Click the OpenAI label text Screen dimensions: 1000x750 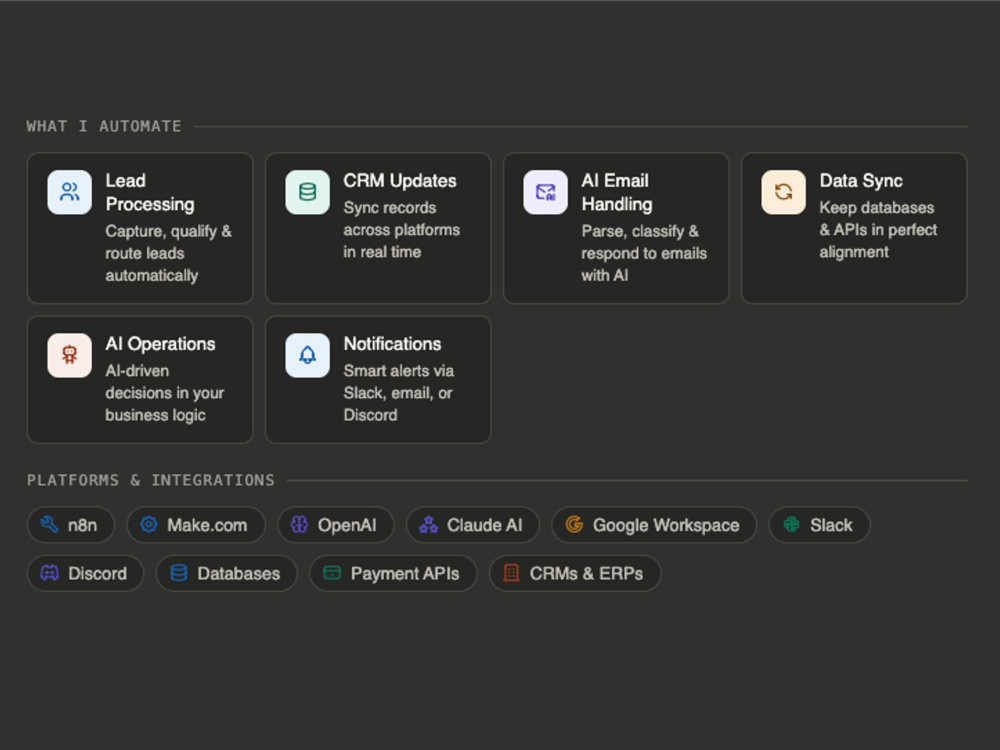point(347,526)
